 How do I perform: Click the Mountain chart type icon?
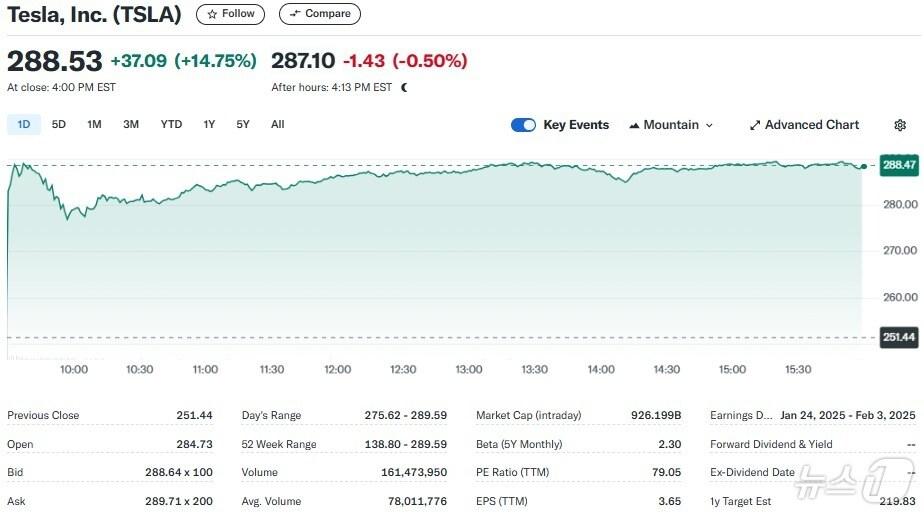pyautogui.click(x=634, y=125)
